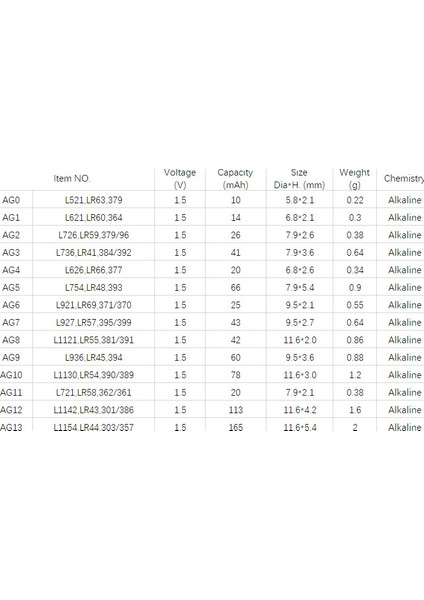Select the L1130,LR54,390/389 cell

click(x=94, y=375)
